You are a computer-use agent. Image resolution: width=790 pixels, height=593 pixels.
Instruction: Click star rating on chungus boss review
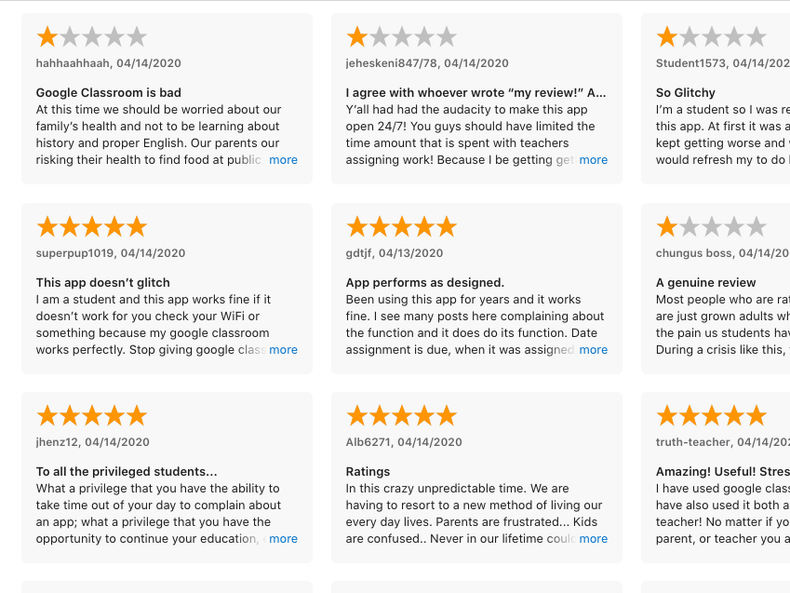(x=712, y=227)
